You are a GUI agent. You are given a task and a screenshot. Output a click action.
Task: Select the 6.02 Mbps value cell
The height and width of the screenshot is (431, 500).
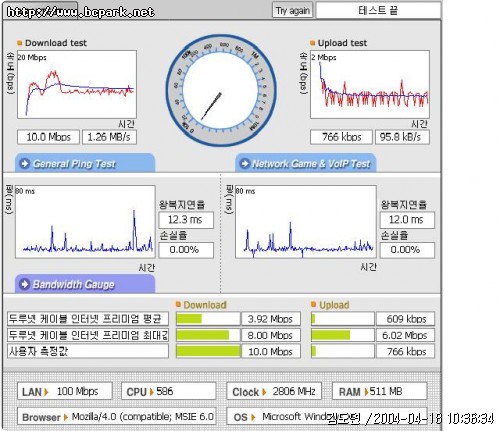pyautogui.click(x=406, y=335)
